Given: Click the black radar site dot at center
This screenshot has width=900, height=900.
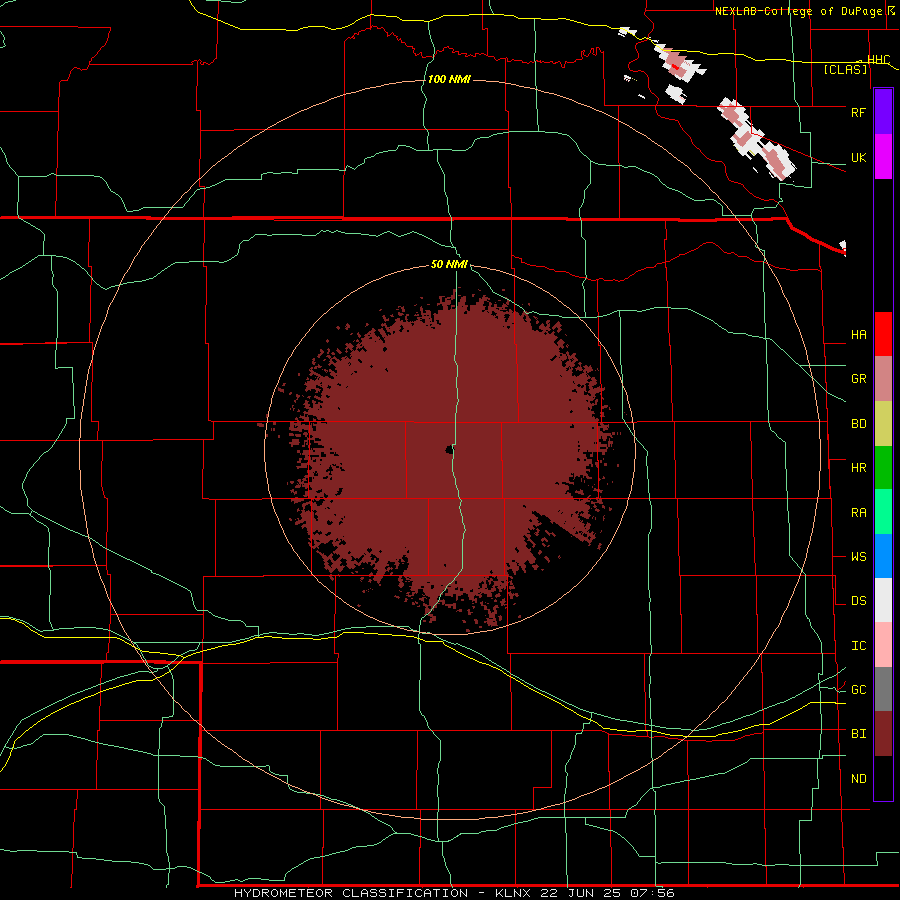Looking at the screenshot, I should (449, 450).
